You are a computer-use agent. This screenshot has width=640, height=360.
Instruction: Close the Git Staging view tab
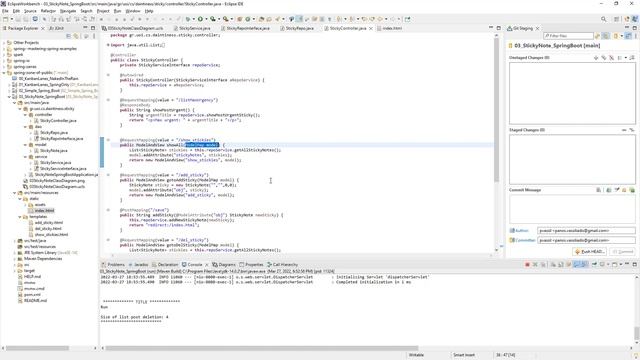537,28
